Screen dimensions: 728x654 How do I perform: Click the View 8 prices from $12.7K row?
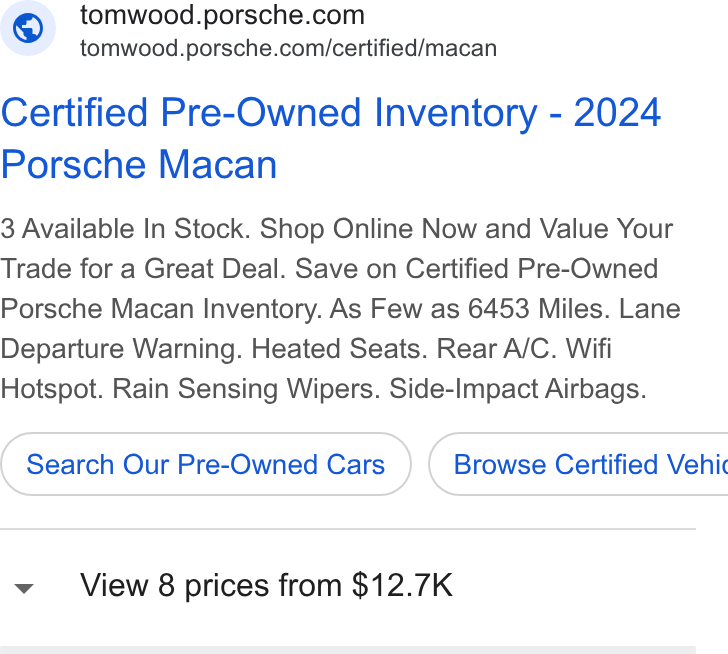(x=348, y=585)
